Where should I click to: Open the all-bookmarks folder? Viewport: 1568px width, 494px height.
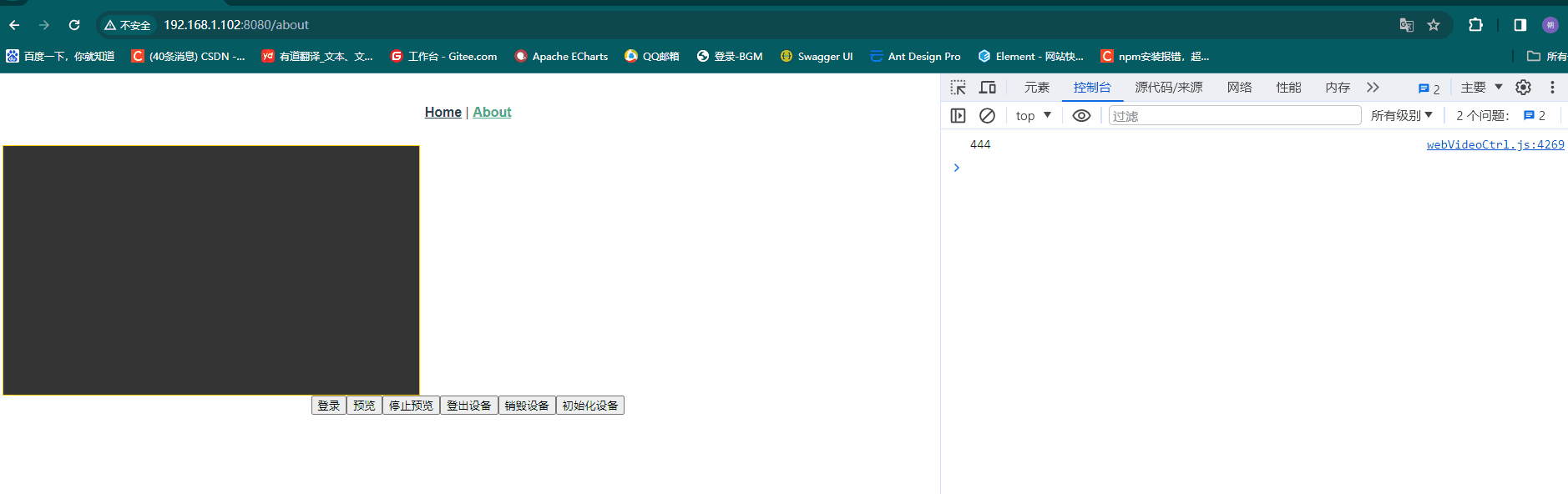tap(1546, 56)
